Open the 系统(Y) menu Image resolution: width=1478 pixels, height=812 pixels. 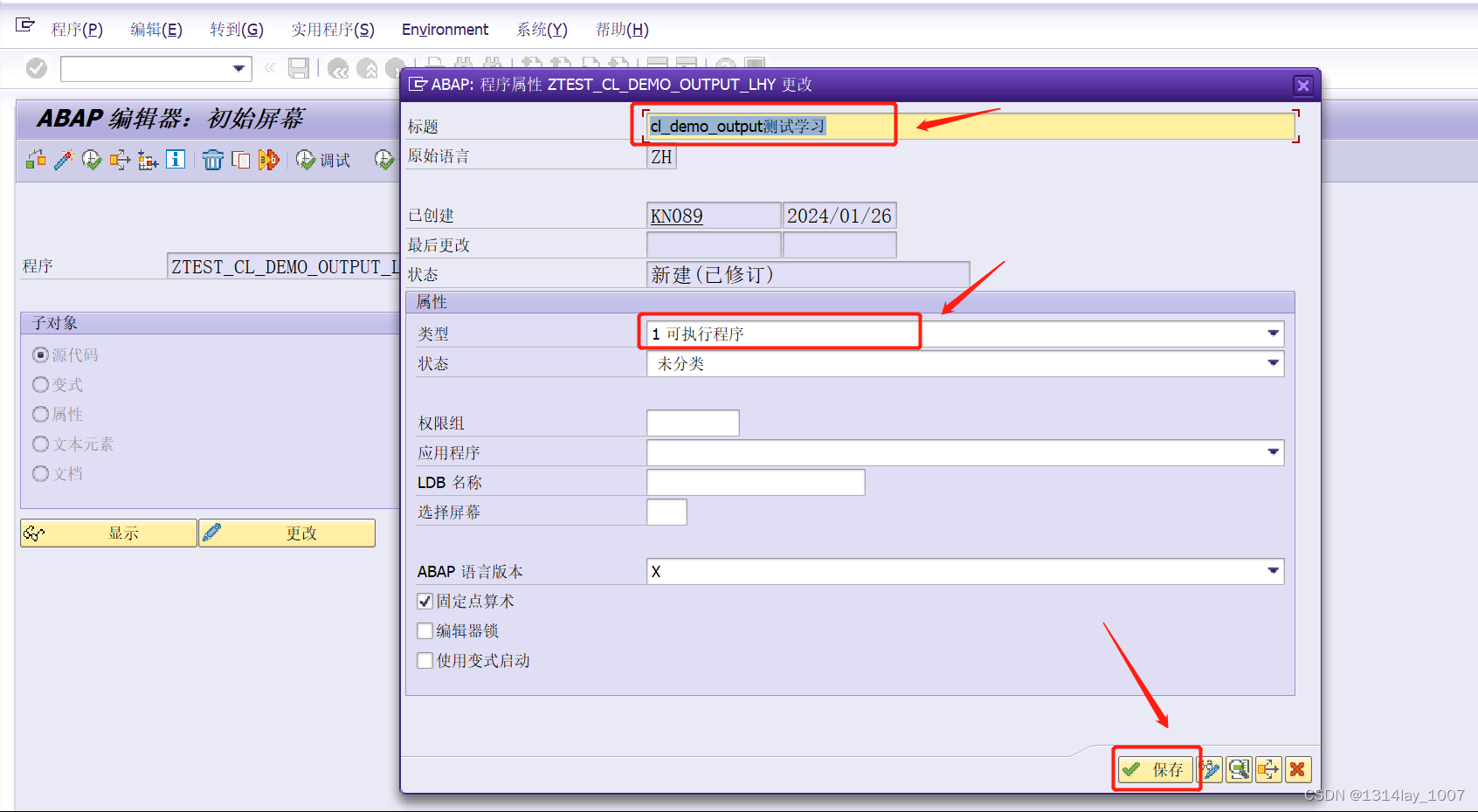coord(541,29)
